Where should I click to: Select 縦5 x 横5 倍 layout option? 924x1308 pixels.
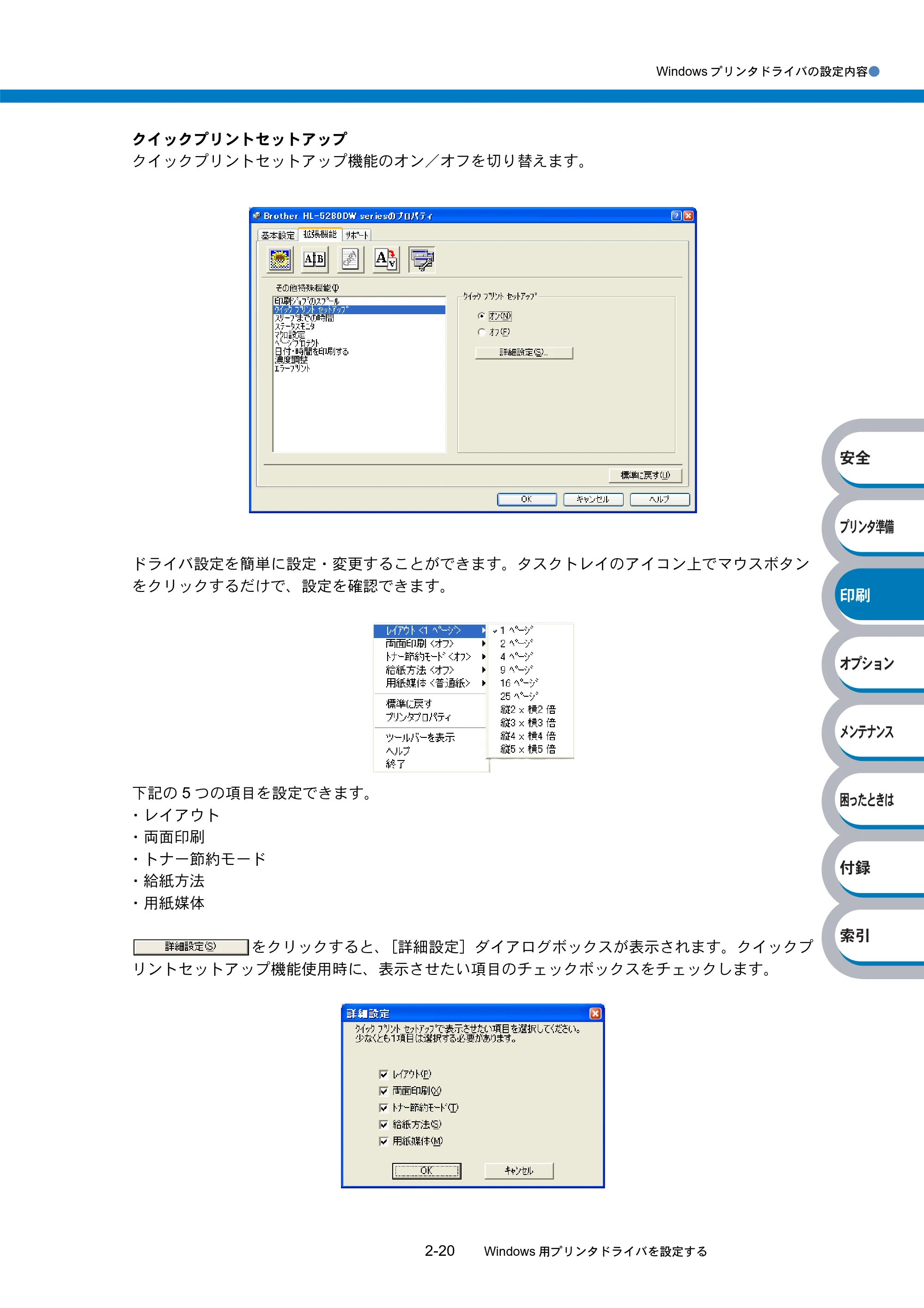[531, 749]
